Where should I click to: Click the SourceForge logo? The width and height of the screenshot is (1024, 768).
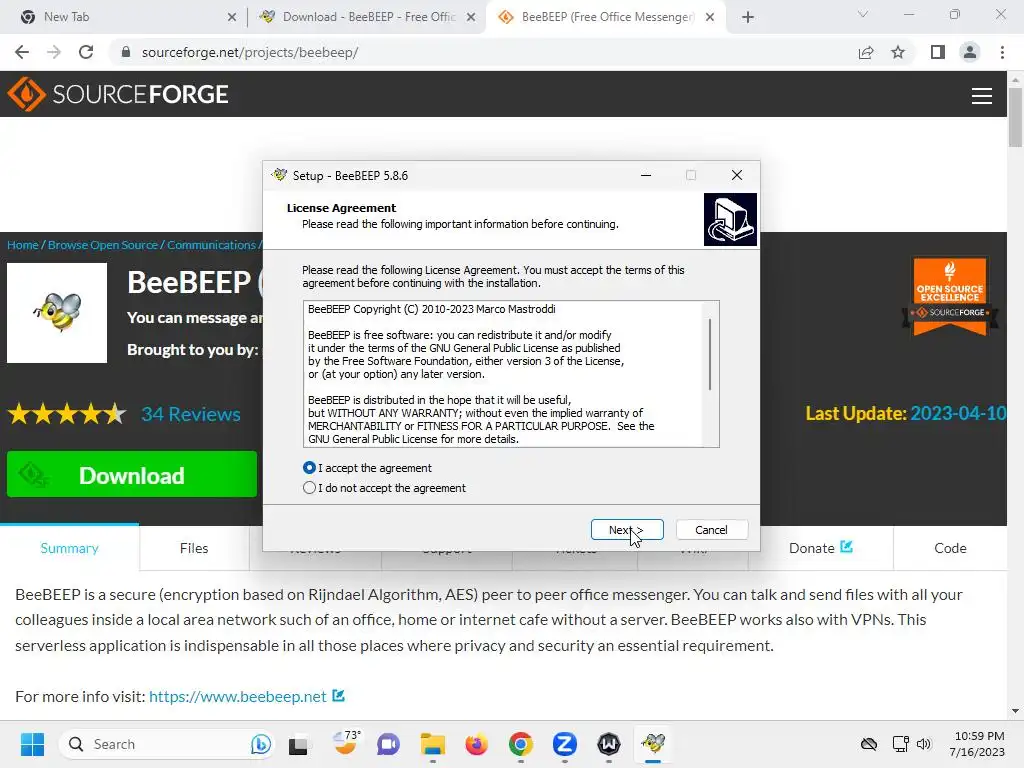(x=118, y=94)
